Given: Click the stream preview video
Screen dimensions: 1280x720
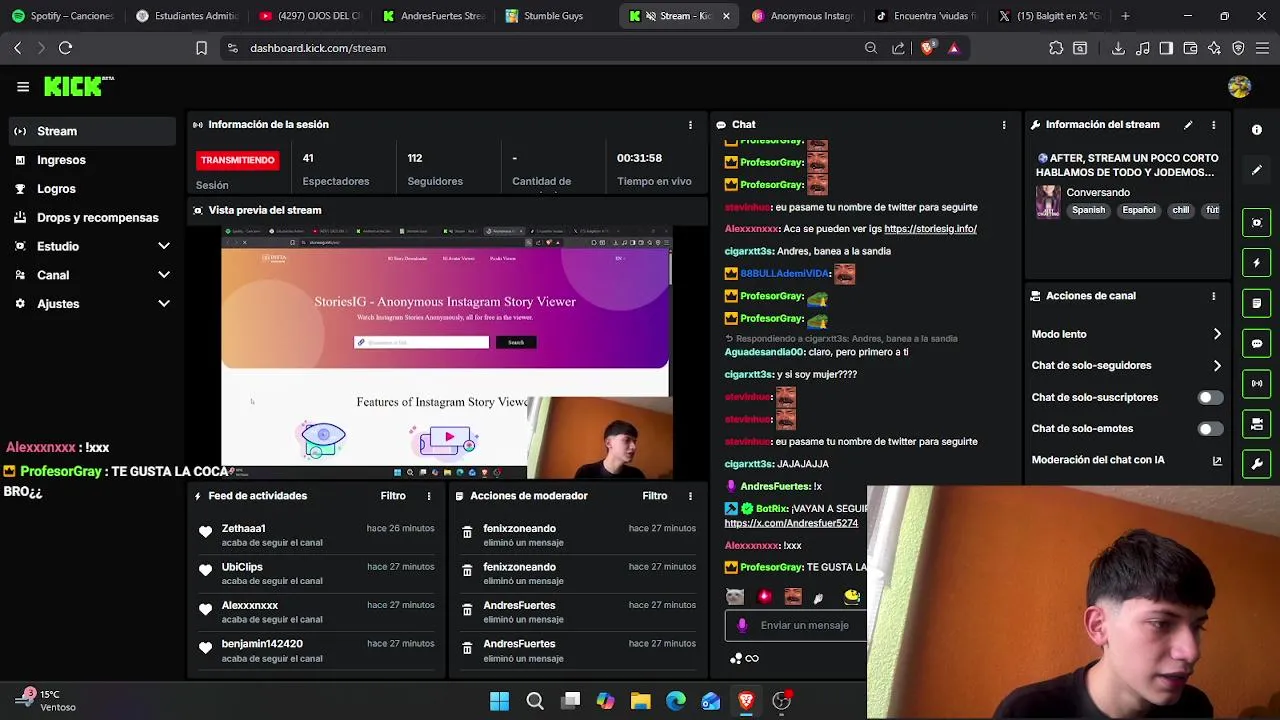Looking at the screenshot, I should [x=446, y=353].
